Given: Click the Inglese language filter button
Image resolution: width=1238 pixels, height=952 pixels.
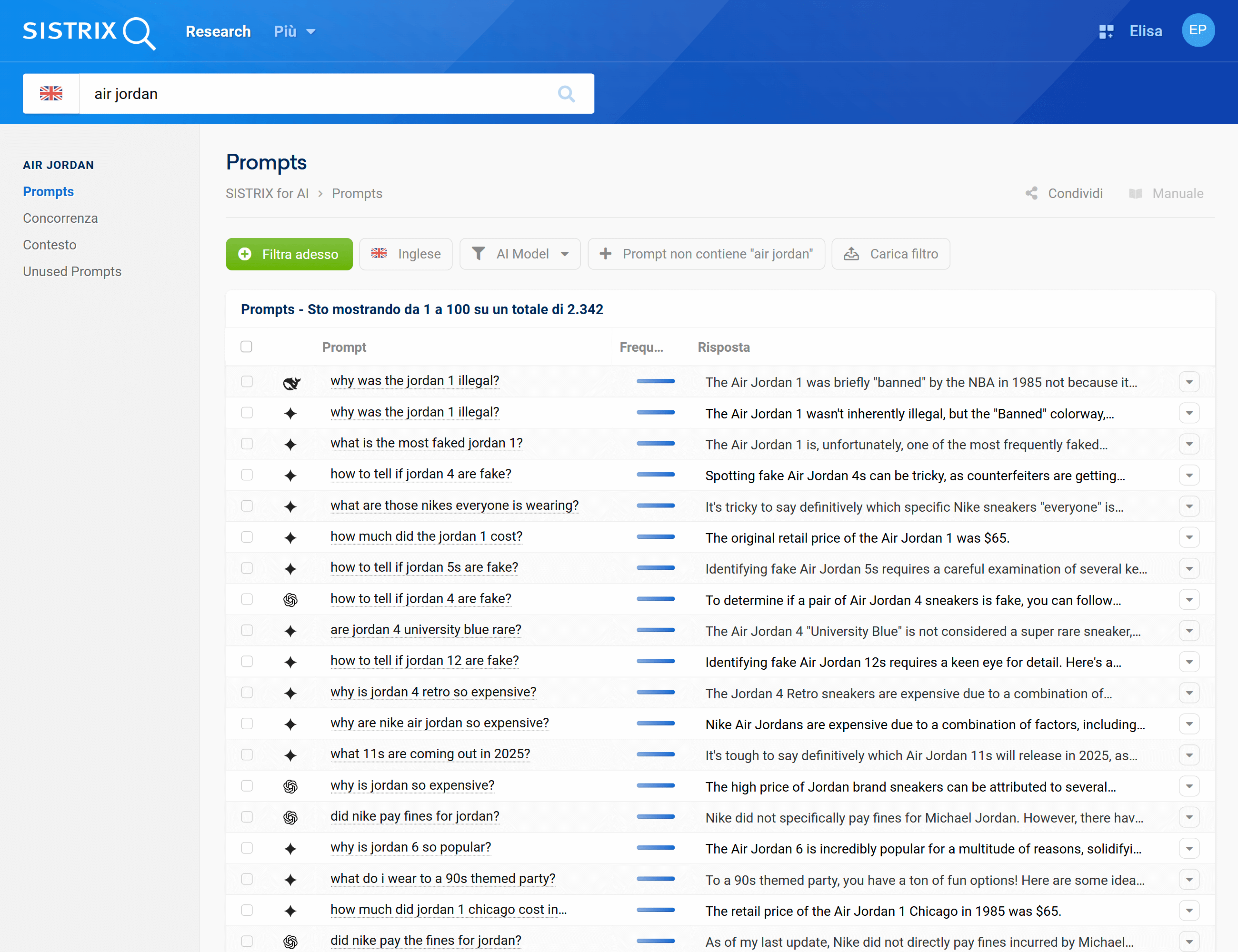Looking at the screenshot, I should pyautogui.click(x=406, y=254).
